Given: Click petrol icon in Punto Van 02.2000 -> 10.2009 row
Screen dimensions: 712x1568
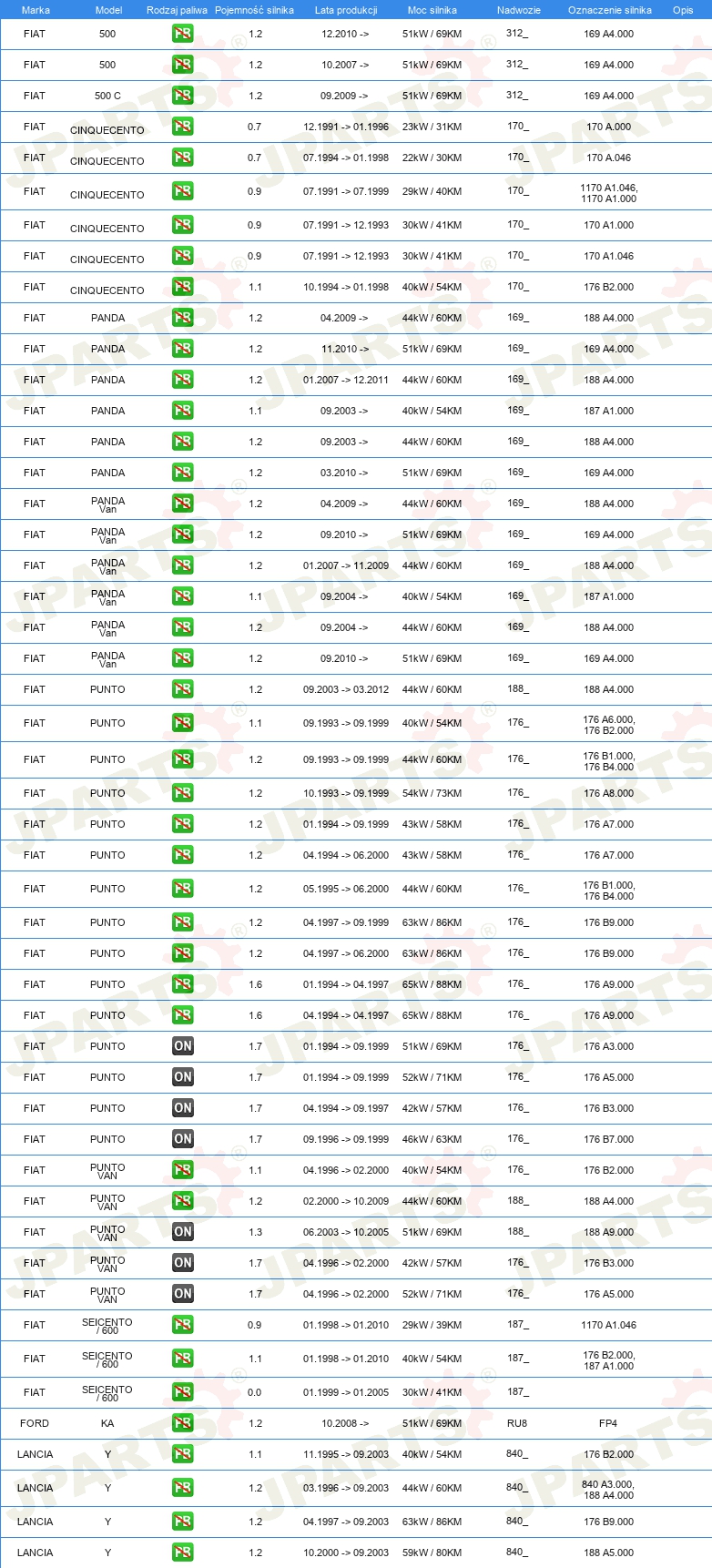Looking at the screenshot, I should [x=183, y=1201].
